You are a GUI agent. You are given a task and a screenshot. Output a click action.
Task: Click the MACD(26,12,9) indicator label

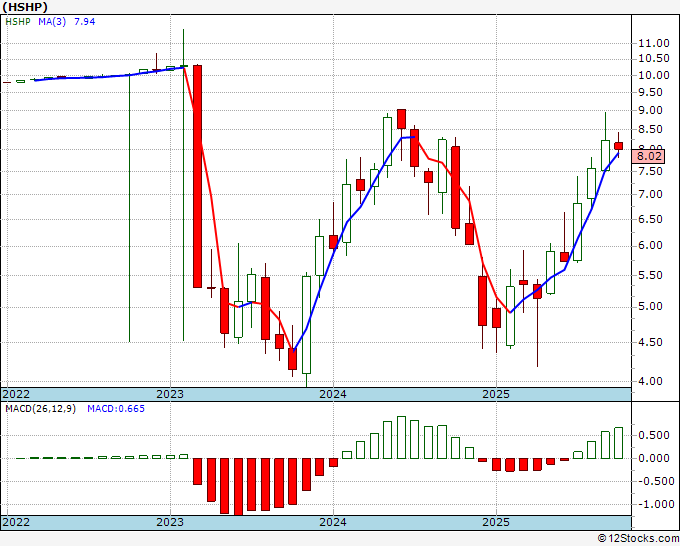[x=40, y=409]
